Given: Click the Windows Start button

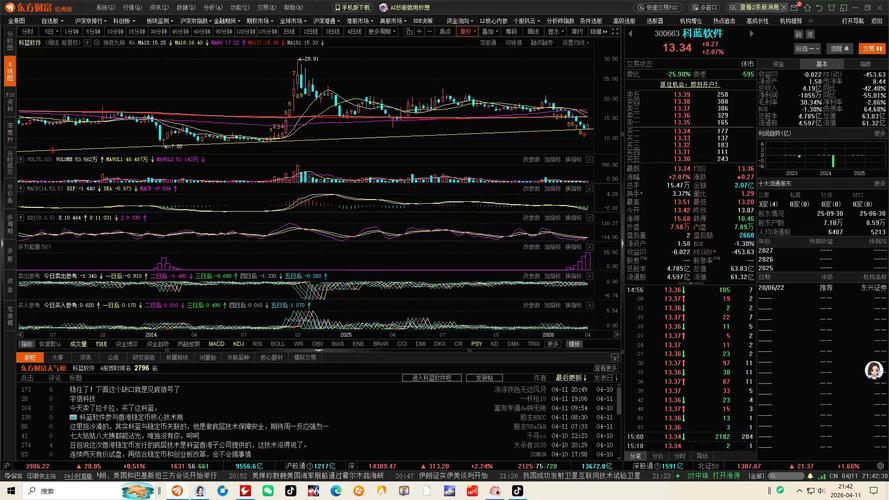Looking at the screenshot, I should coord(10,490).
